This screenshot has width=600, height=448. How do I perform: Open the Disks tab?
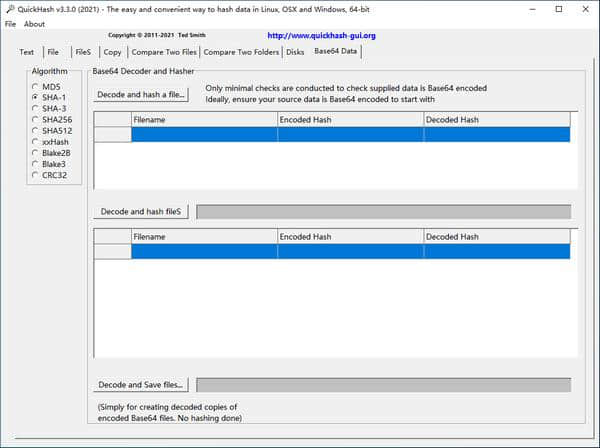pos(295,52)
